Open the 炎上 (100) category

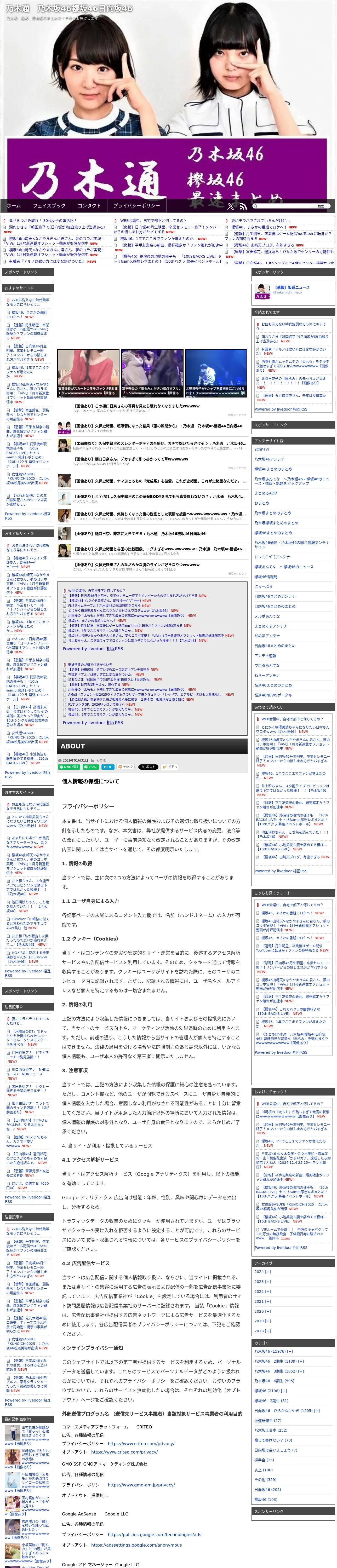coord(263,1470)
